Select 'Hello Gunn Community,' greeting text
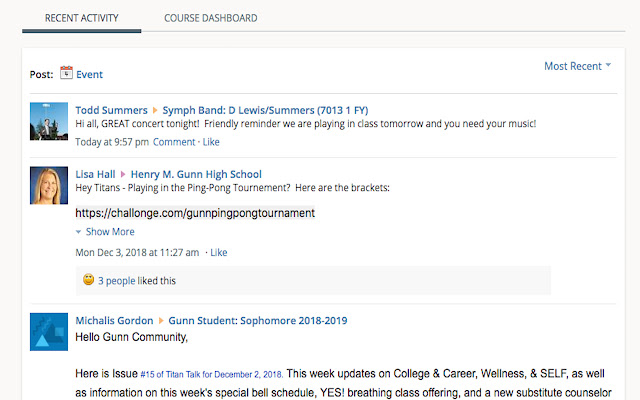The image size is (640, 400). [x=131, y=337]
